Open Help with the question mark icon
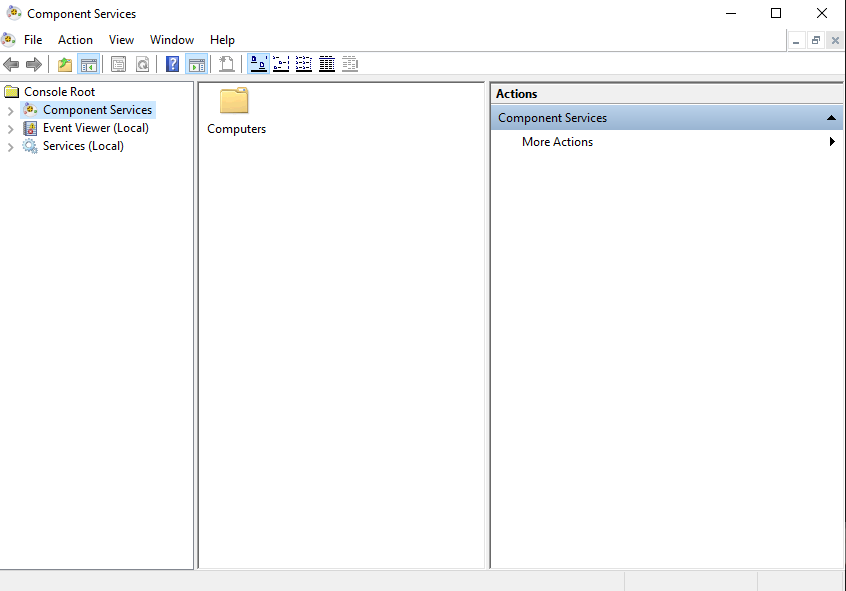Viewport: 846px width, 591px height. [173, 64]
